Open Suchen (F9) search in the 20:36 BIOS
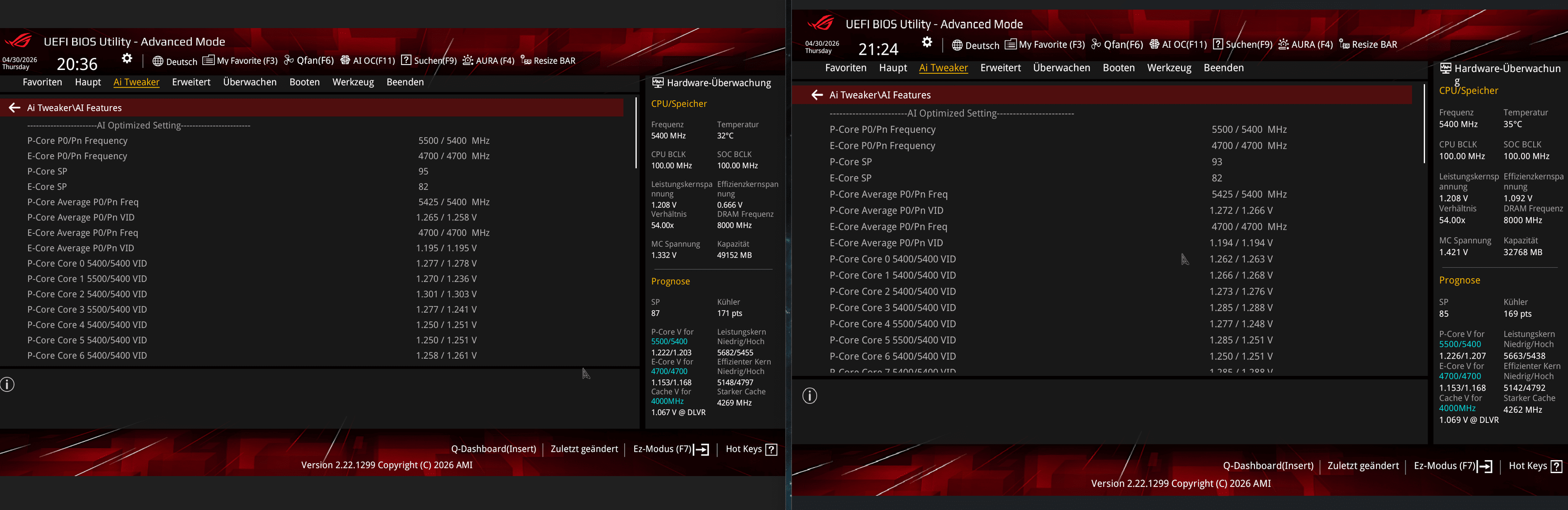 pos(428,61)
